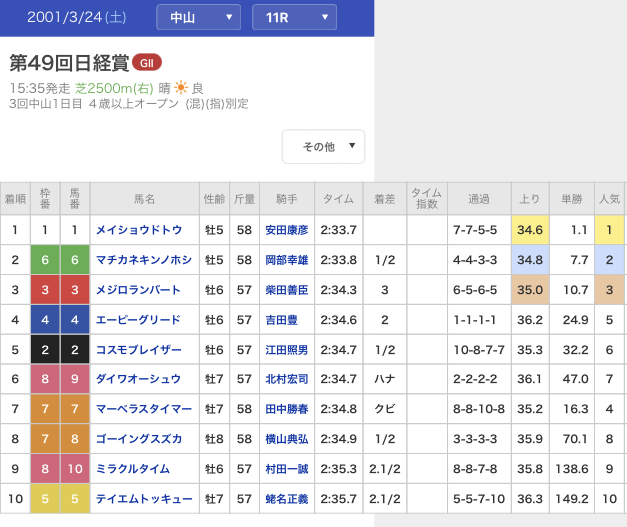Sort by 人気 popularity column header
627x527 pixels.
click(x=609, y=199)
